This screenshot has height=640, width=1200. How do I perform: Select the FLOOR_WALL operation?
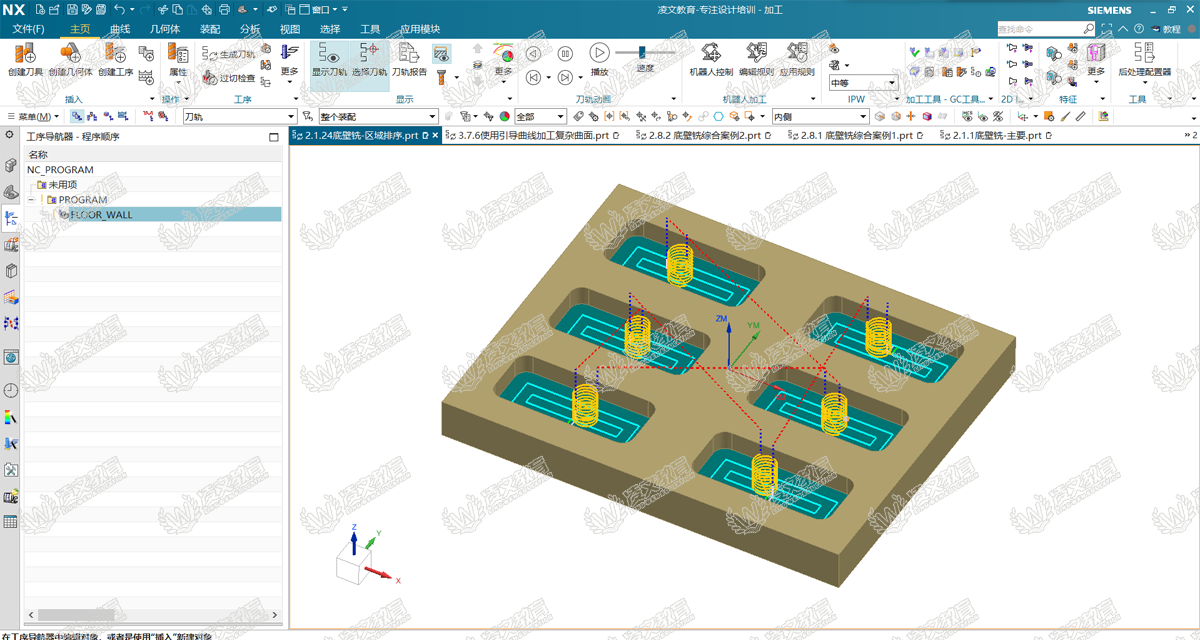coord(100,215)
